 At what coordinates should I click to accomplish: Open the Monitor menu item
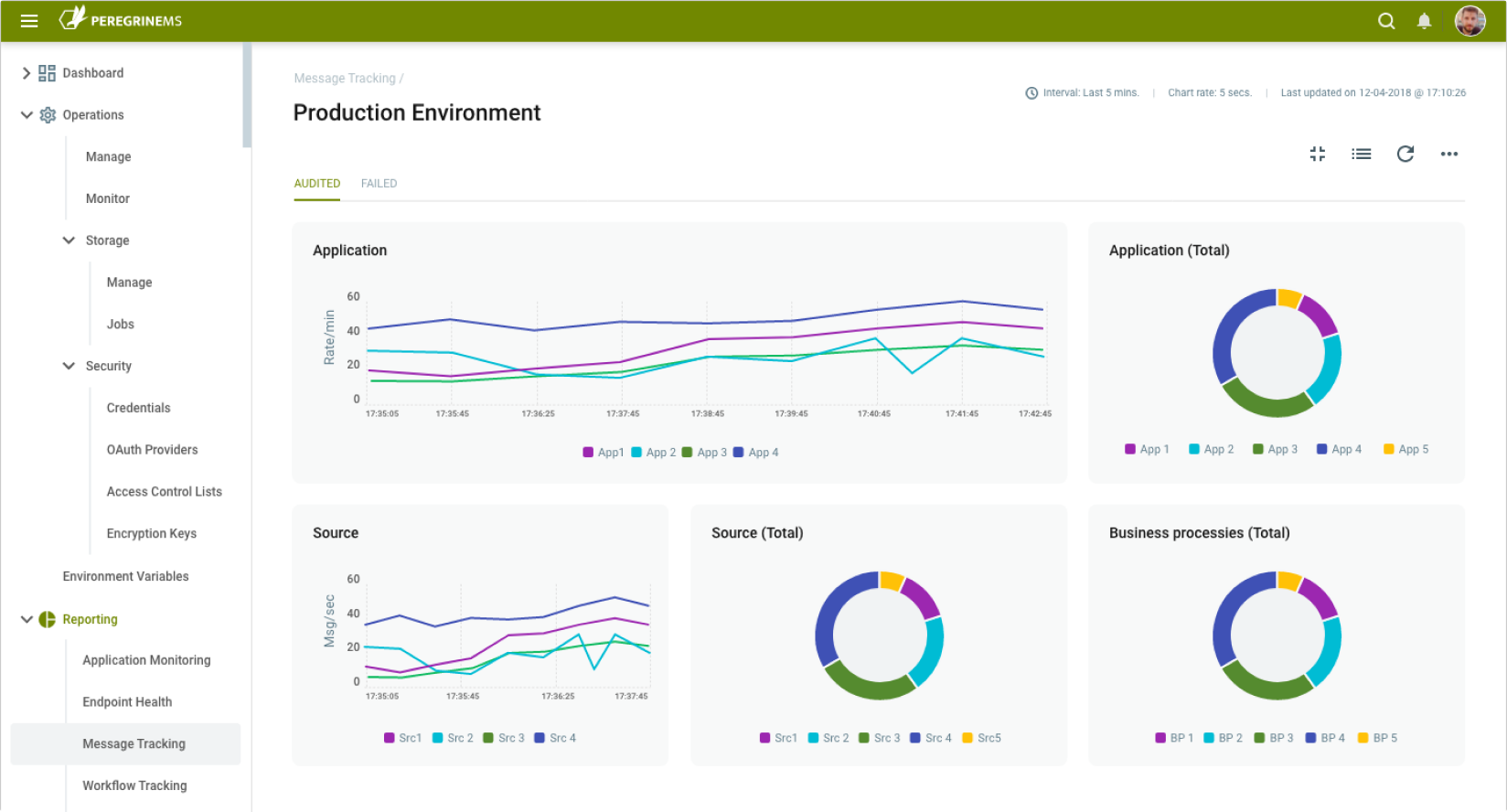coord(108,198)
